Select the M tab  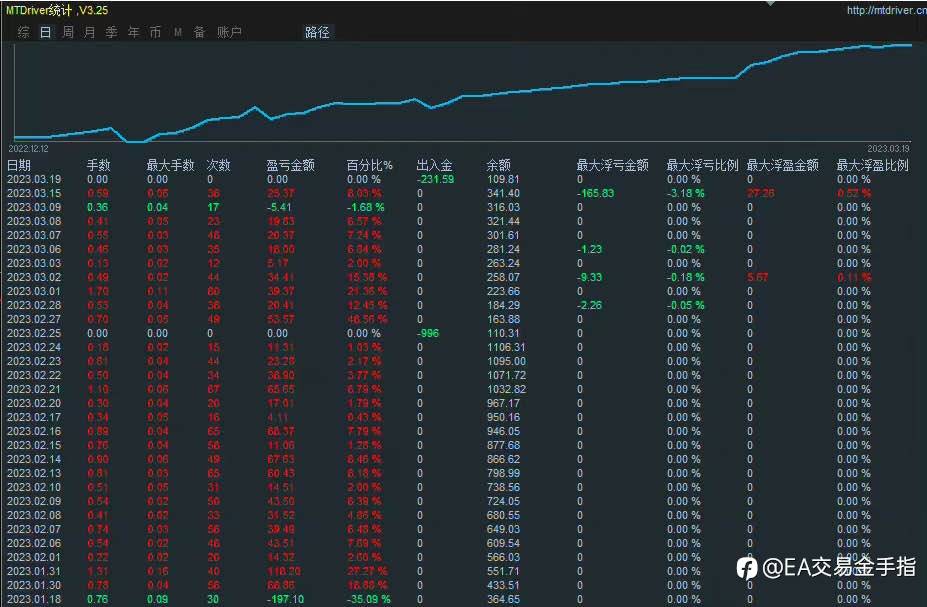coord(178,32)
